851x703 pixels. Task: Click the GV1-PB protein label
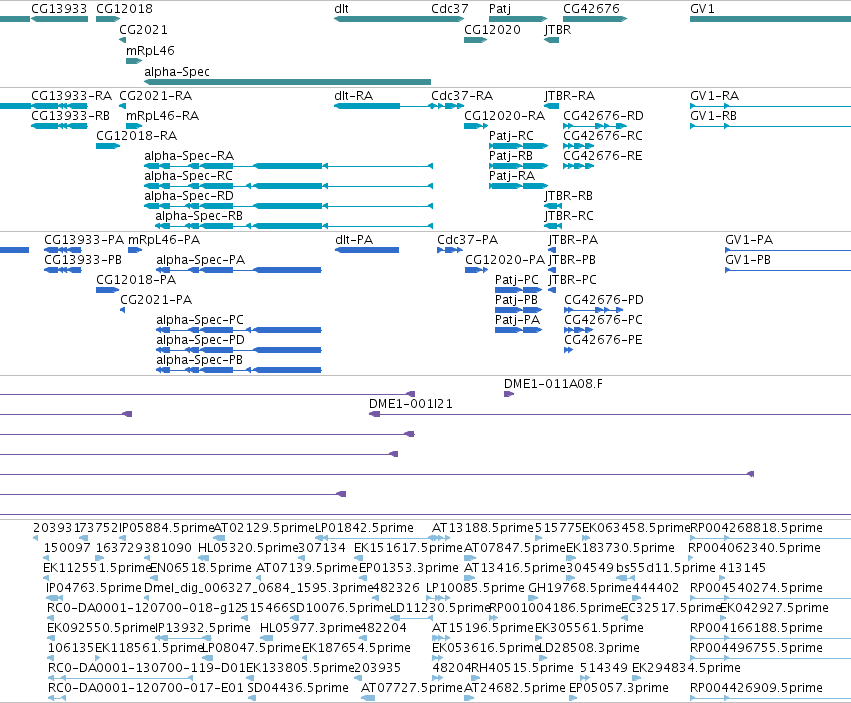tap(748, 260)
